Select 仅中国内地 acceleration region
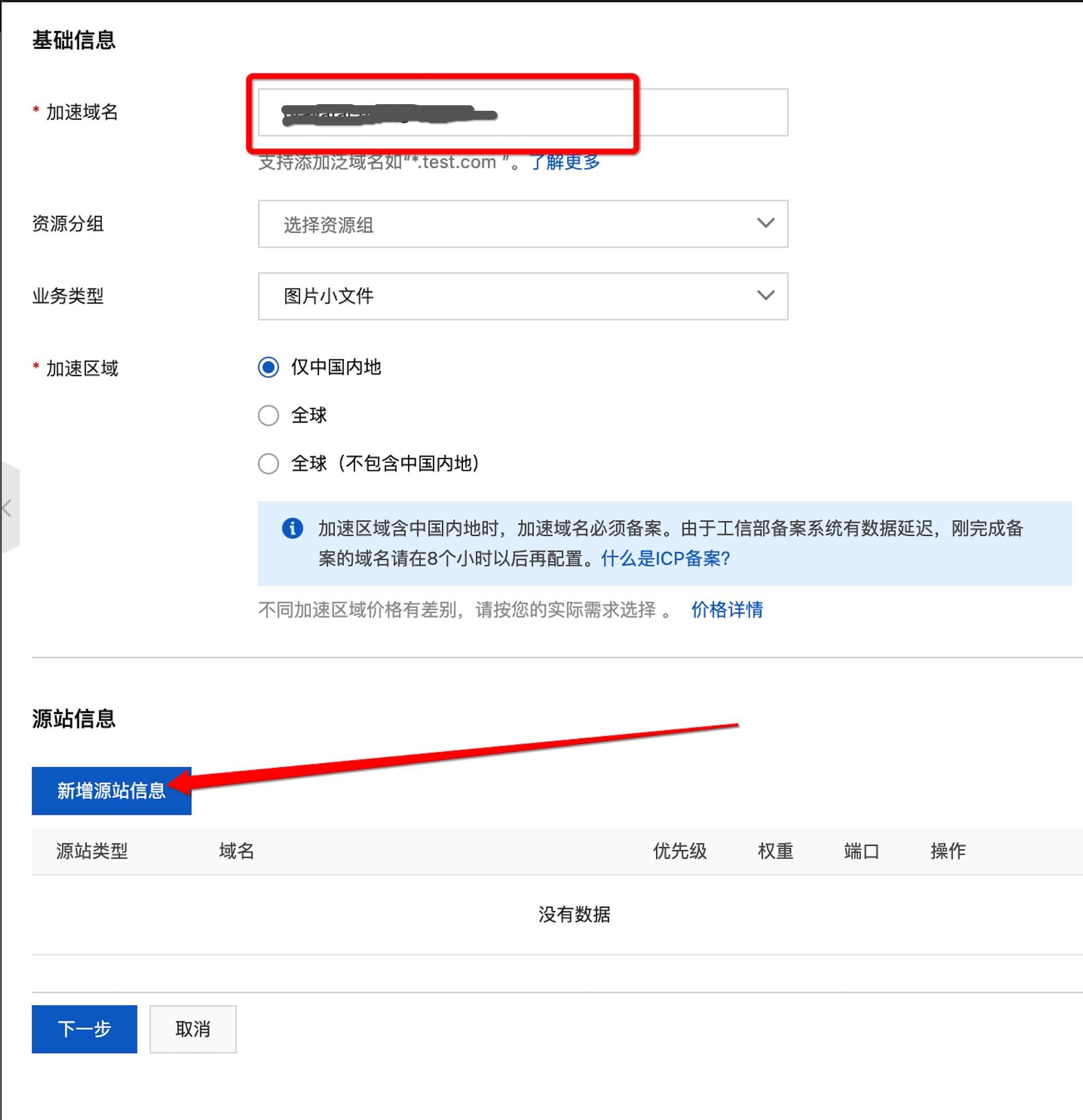This screenshot has height=1120, width=1083. [269, 367]
